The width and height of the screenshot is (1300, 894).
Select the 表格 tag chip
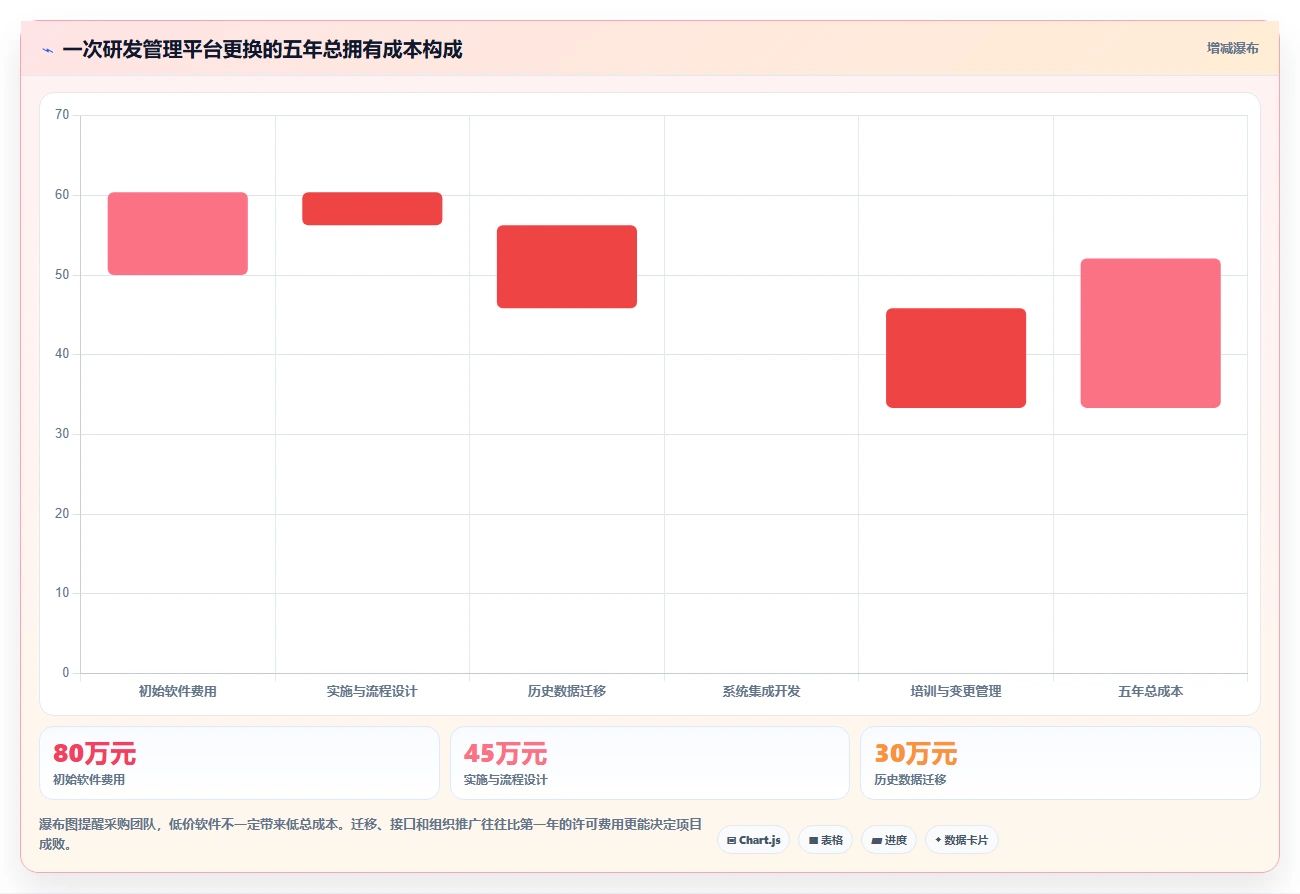[825, 840]
